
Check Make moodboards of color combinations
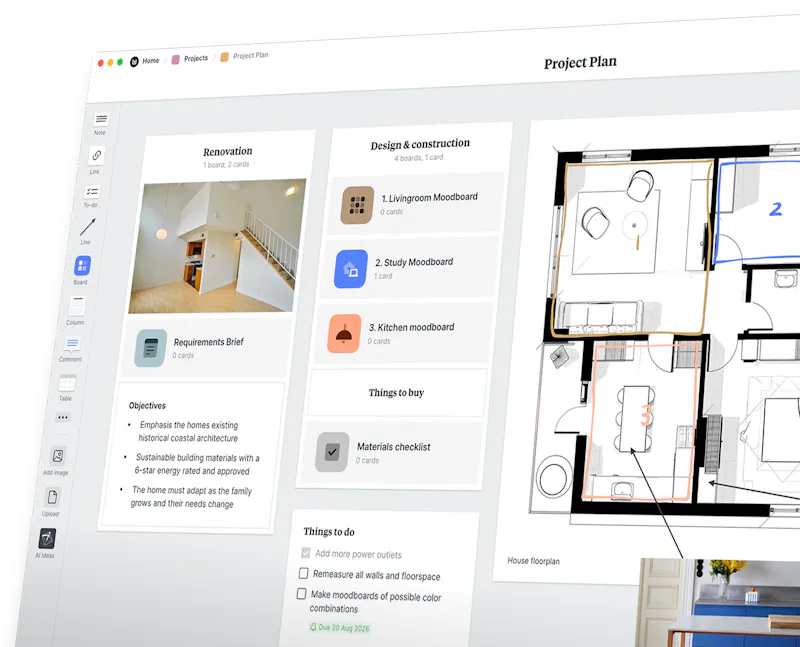point(302,593)
